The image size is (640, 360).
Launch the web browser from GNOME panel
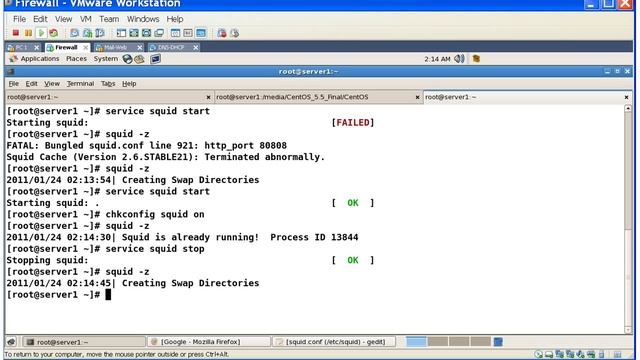(127, 59)
